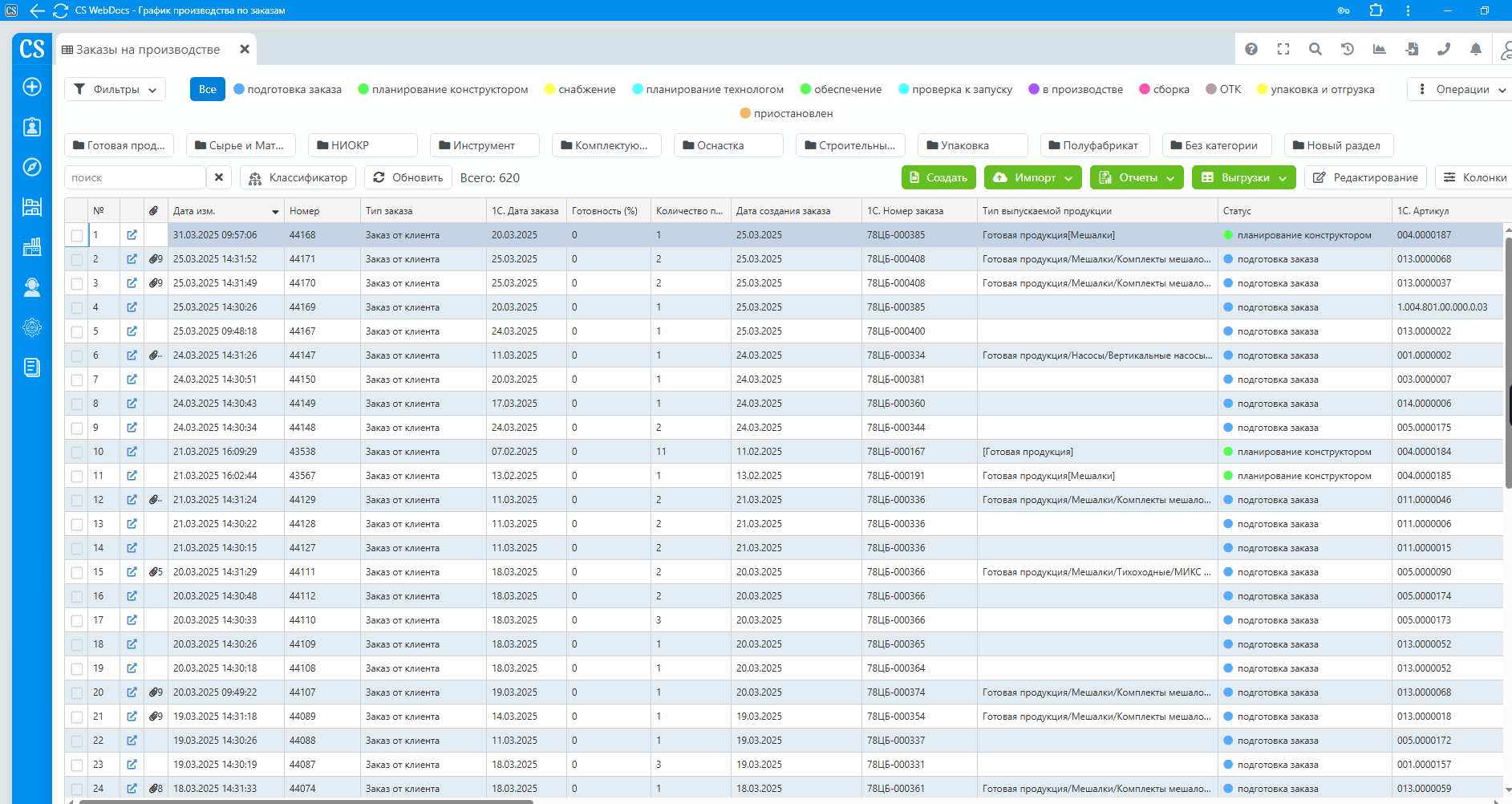This screenshot has height=804, width=1512.
Task: Click the magnifier search icon in top toolbar
Action: point(1315,49)
